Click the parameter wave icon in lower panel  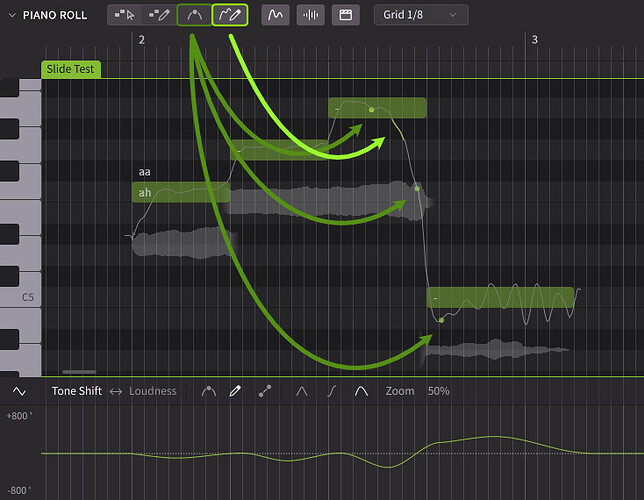tap(19, 391)
